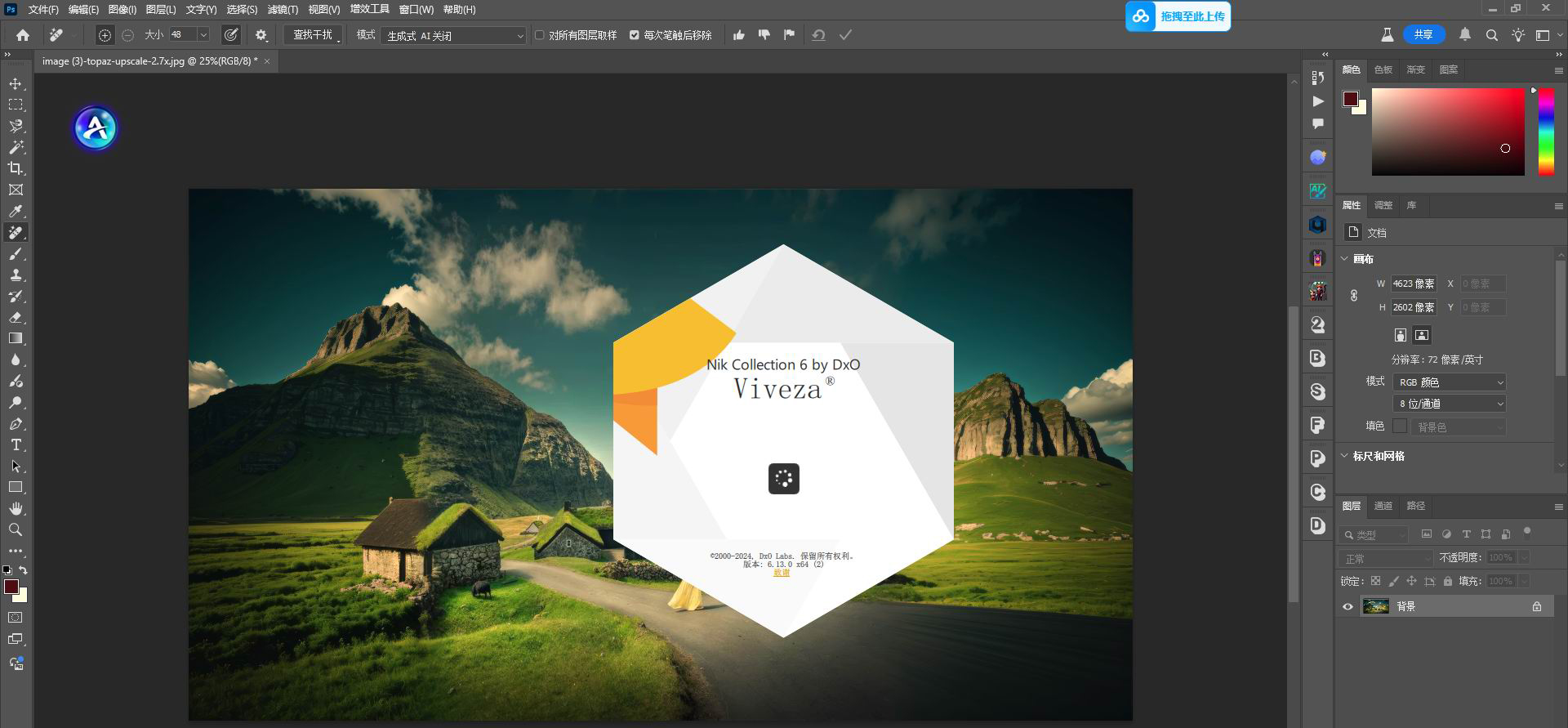Set canvas orientation to landscape
The image size is (1568, 728).
coord(1422,335)
